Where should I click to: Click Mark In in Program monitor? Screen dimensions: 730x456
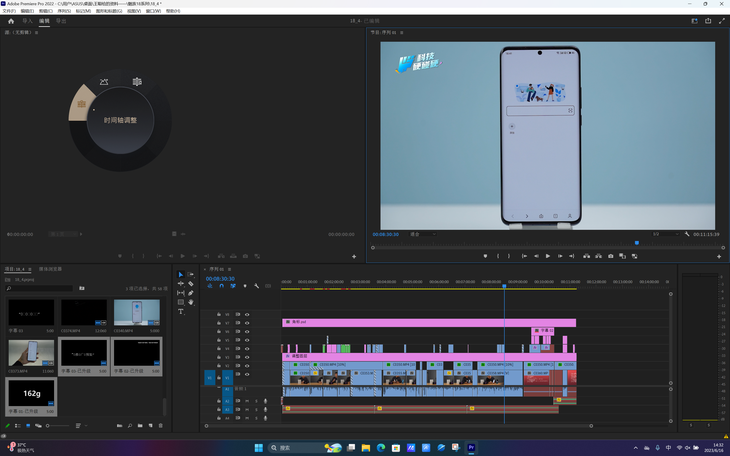(498, 256)
